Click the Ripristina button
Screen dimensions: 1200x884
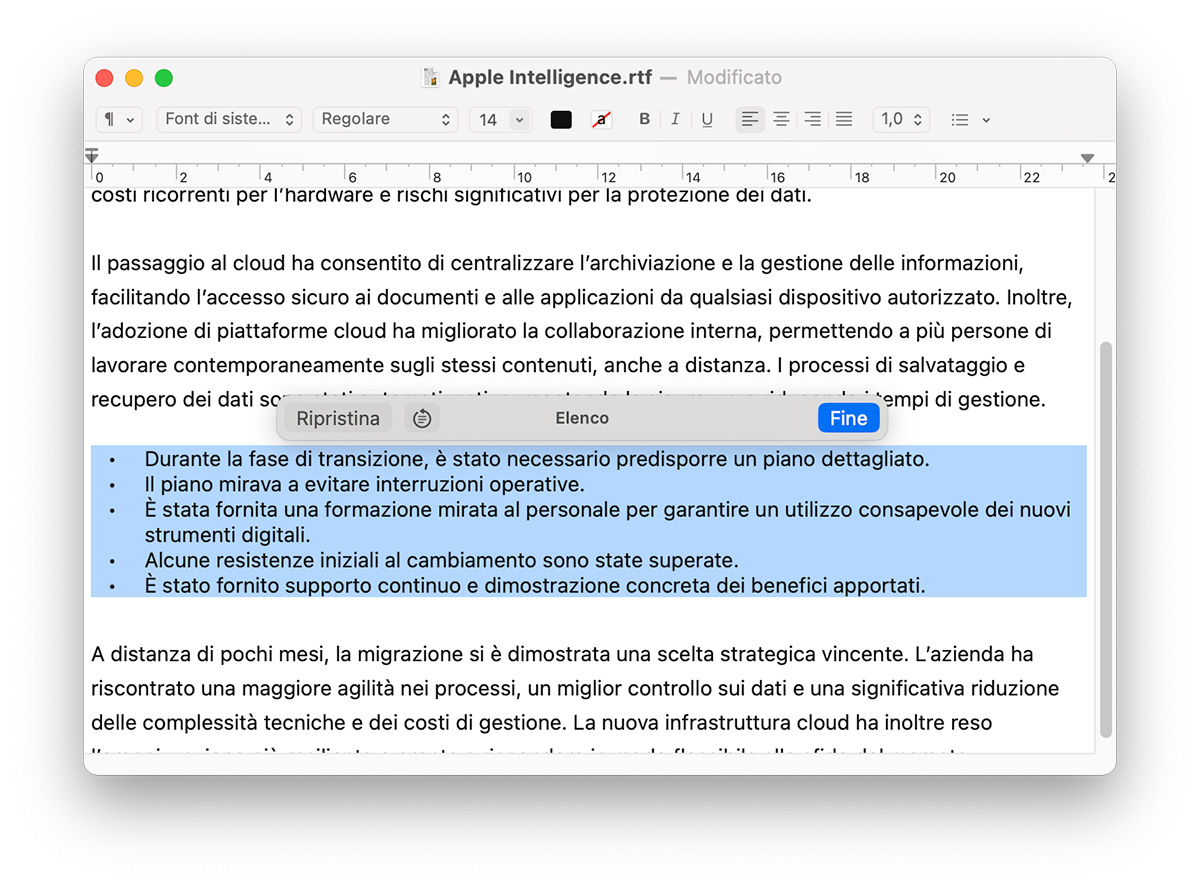[338, 418]
